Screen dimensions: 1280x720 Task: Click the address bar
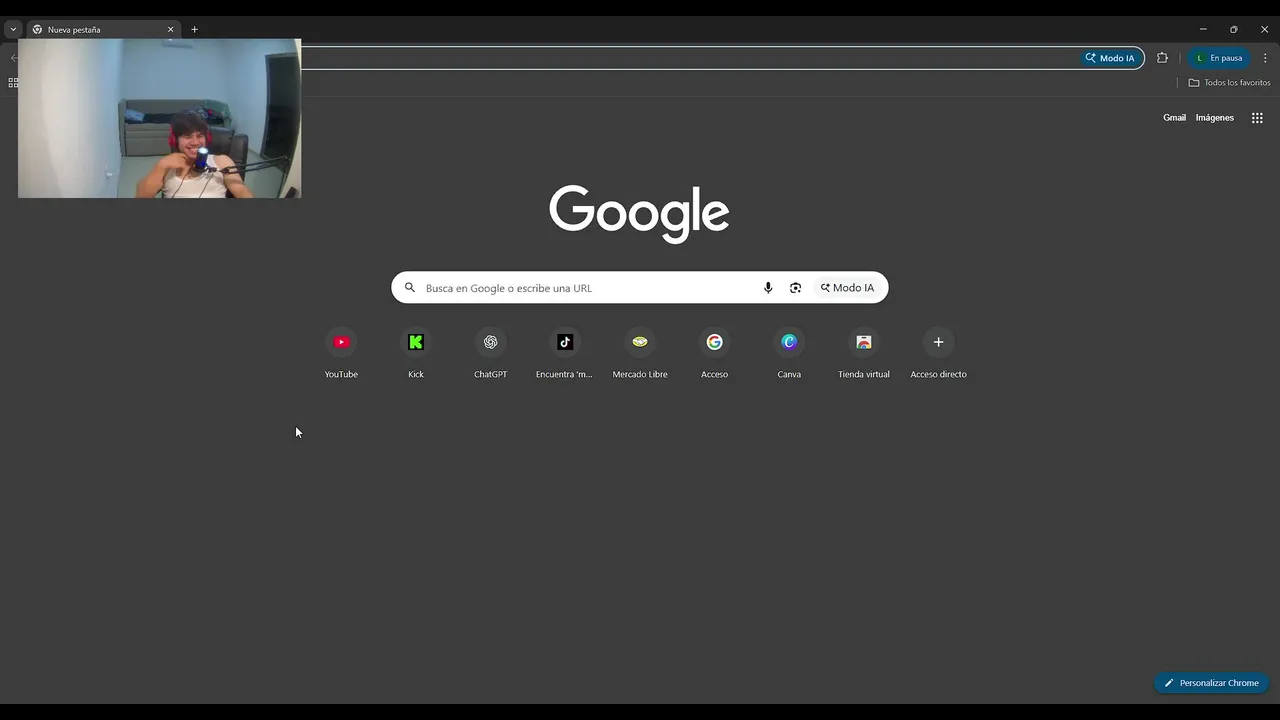point(690,58)
